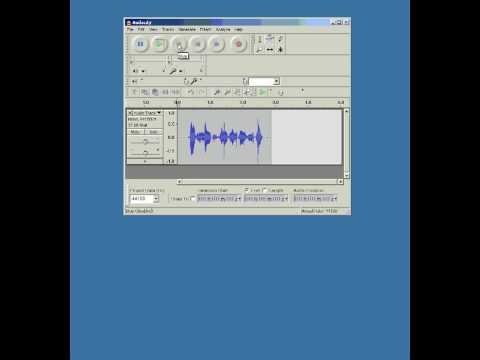This screenshot has height=360, width=480.
Task: Open the View menu
Action: coord(153,29)
